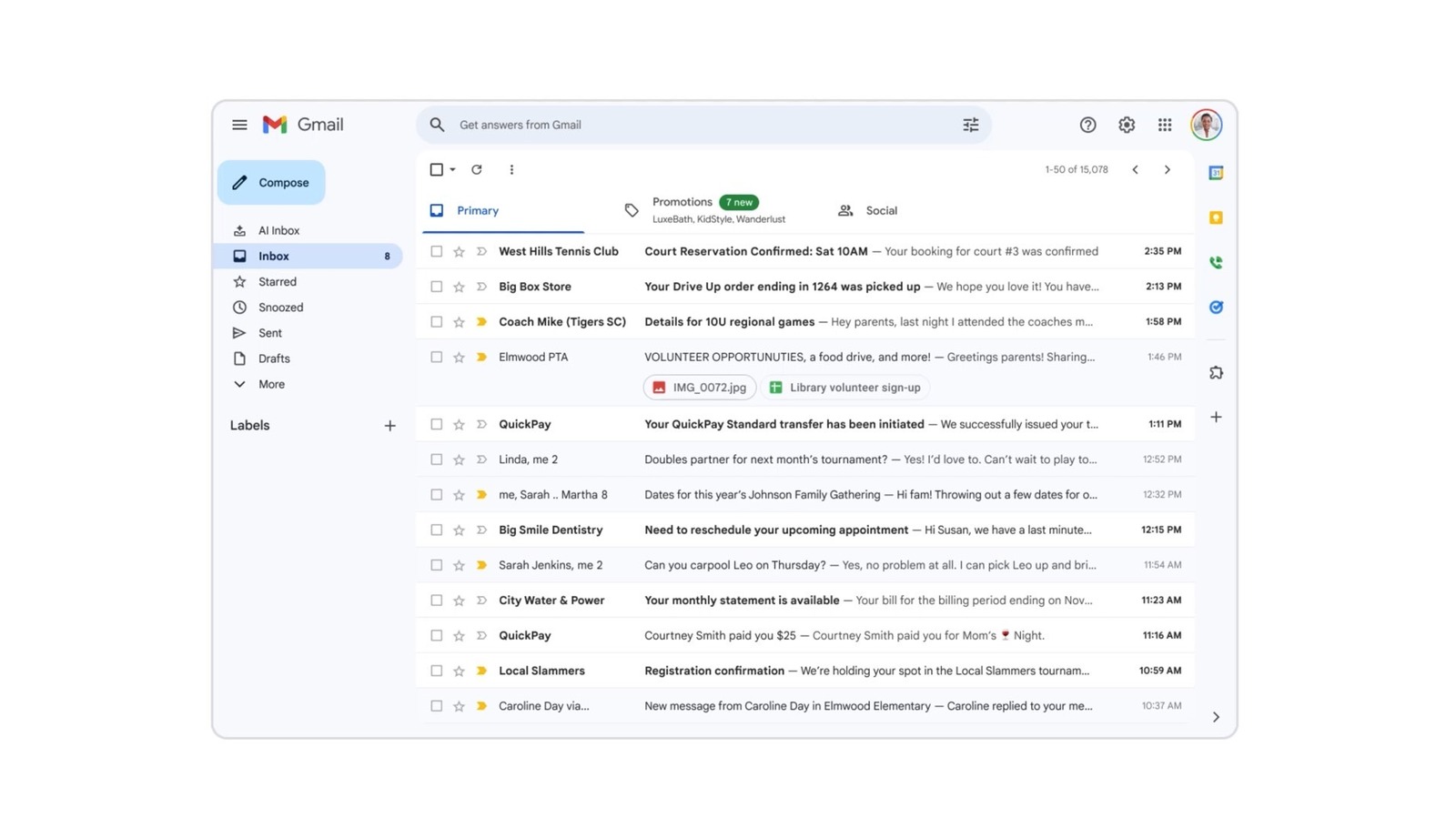
Task: Open Gmail settings gear
Action: coord(1126,125)
